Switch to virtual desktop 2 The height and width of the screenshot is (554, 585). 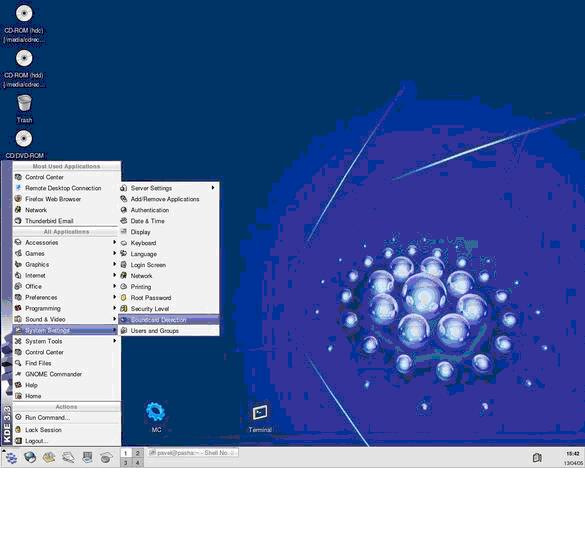click(x=137, y=453)
